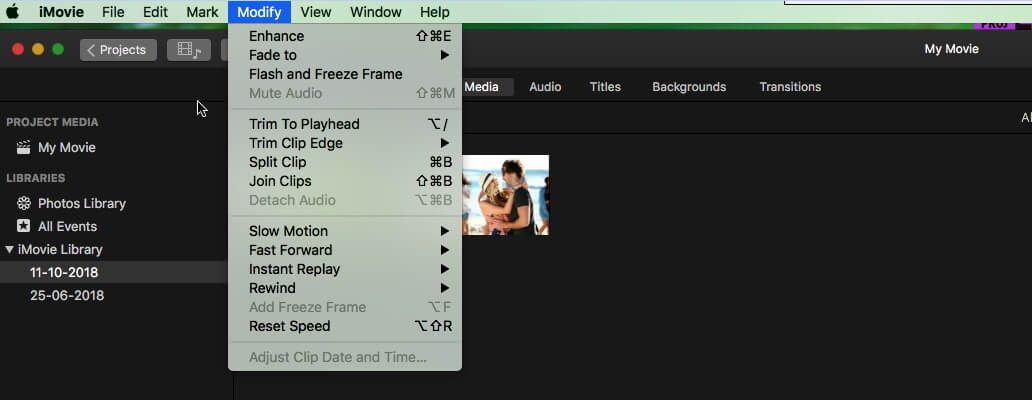Open the Backgrounds tab

[689, 87]
